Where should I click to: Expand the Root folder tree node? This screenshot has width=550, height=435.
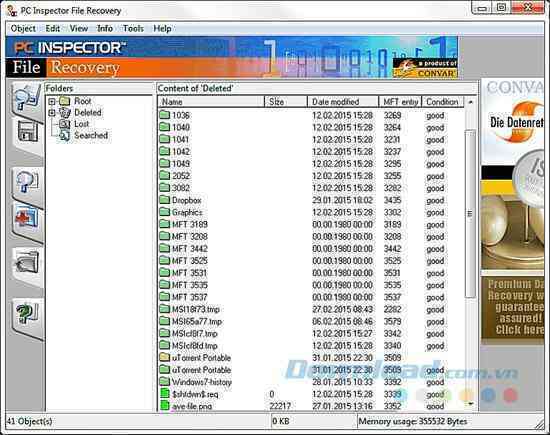point(52,101)
